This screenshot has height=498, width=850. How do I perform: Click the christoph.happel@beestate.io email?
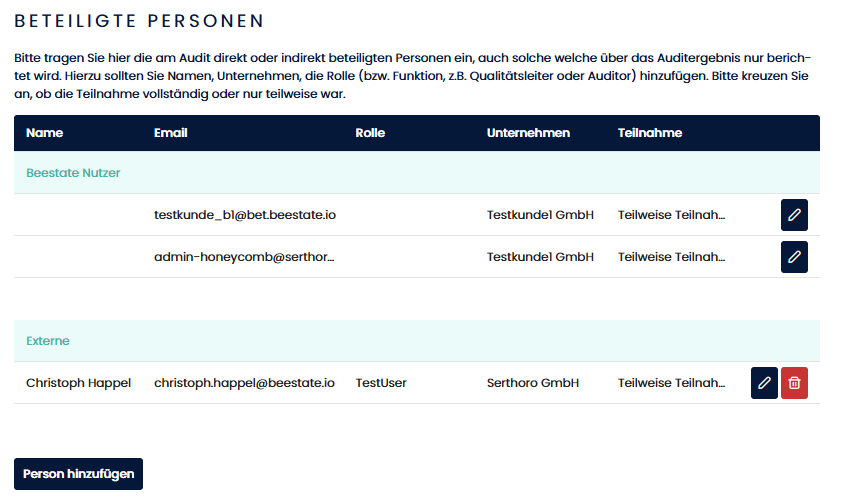(244, 383)
